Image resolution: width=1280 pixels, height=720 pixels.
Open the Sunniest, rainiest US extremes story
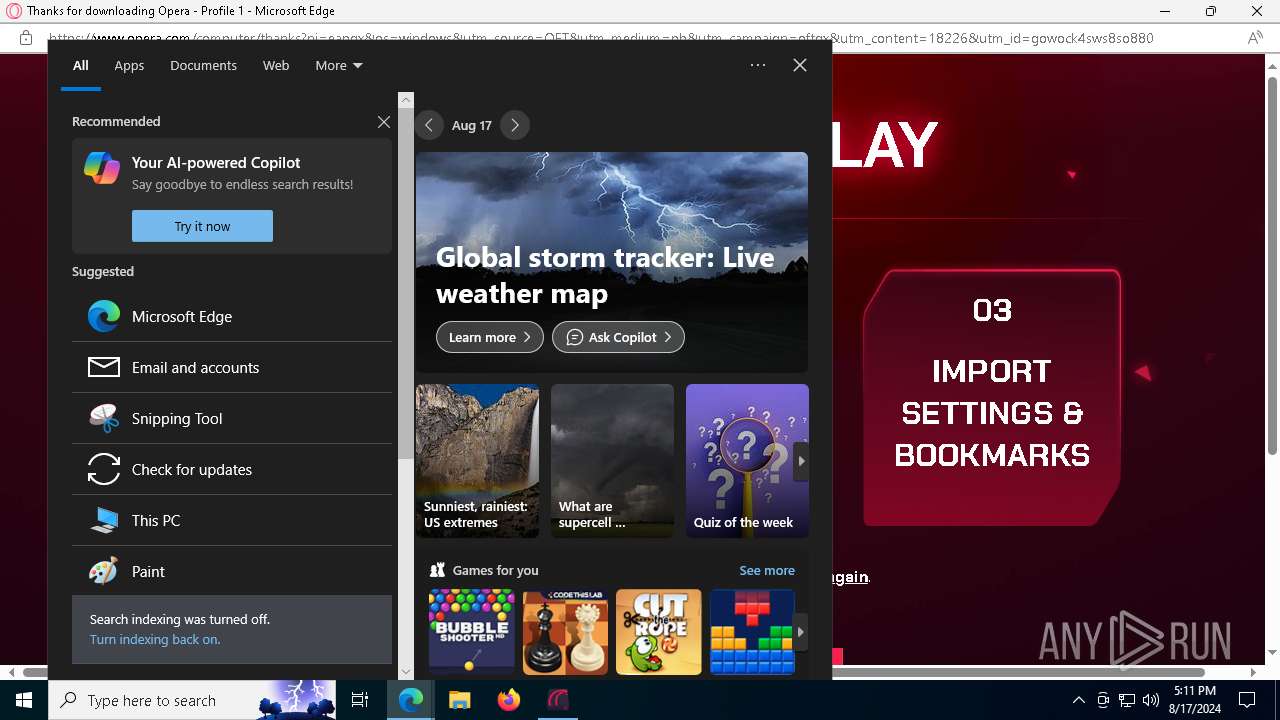tap(477, 461)
